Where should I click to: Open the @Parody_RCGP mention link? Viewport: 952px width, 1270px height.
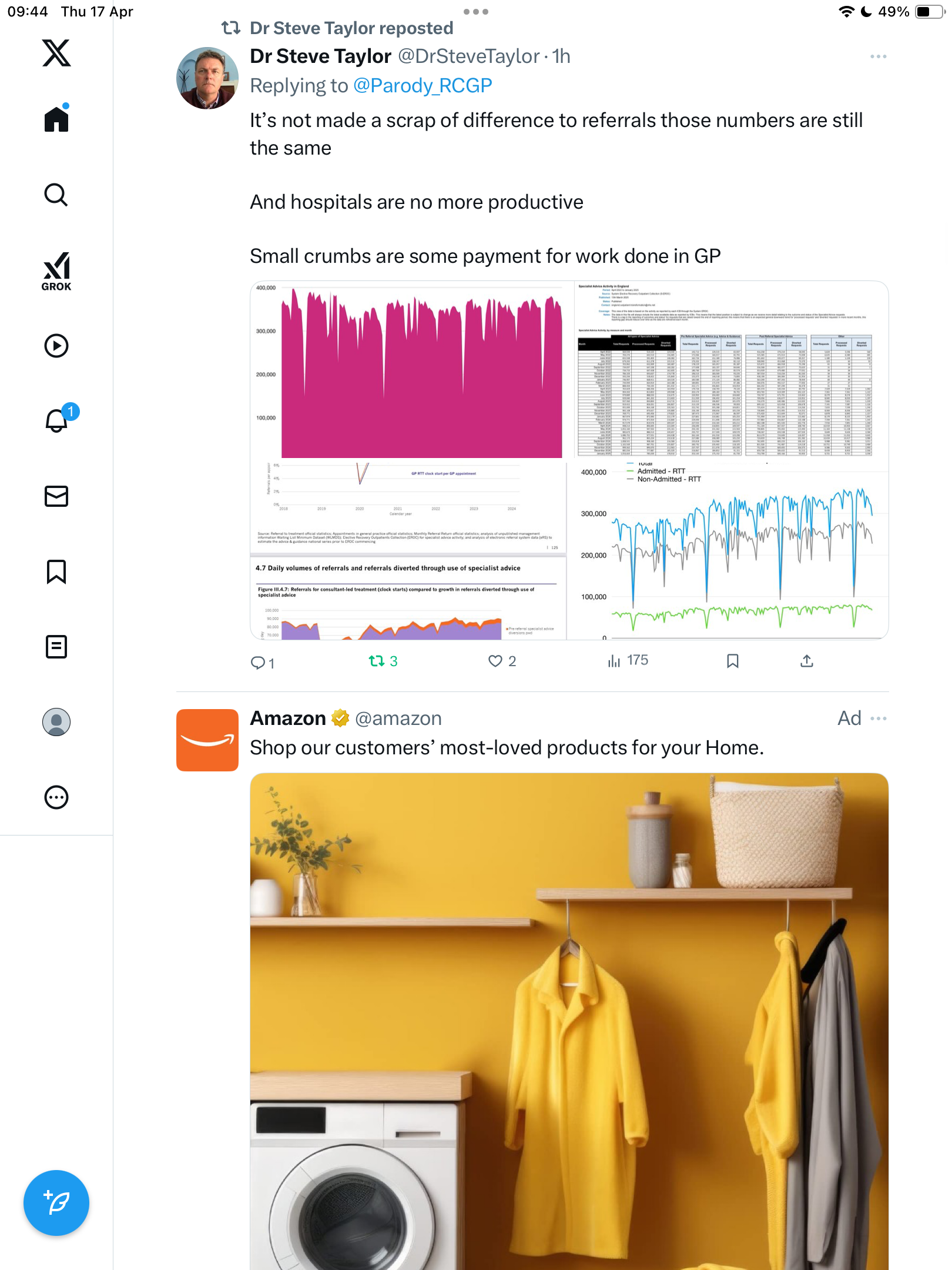[x=423, y=86]
